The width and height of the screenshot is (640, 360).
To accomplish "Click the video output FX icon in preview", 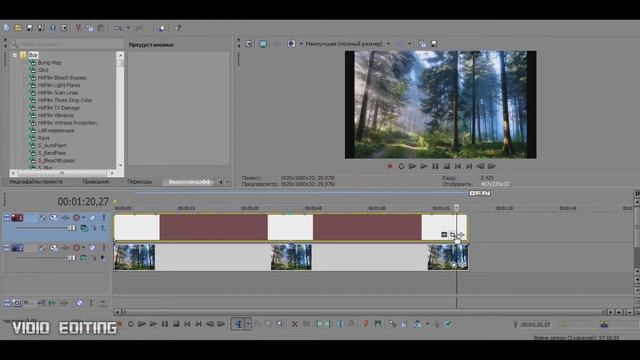I will click(x=278, y=44).
